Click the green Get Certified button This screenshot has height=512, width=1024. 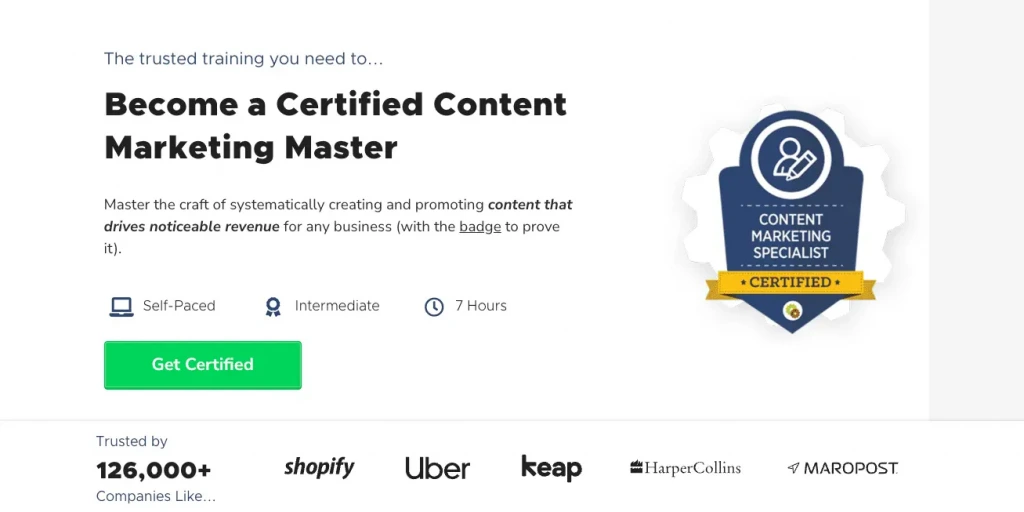click(202, 365)
